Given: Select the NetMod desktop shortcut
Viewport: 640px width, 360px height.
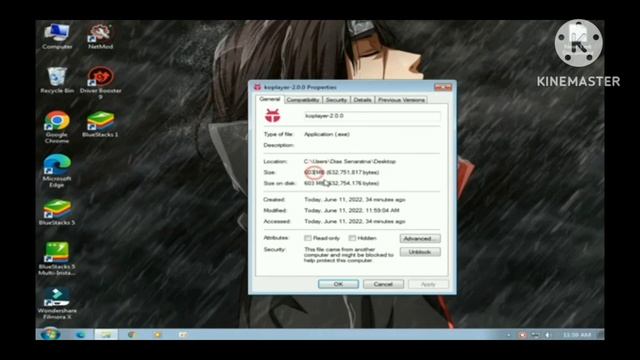Looking at the screenshot, I should (x=100, y=37).
